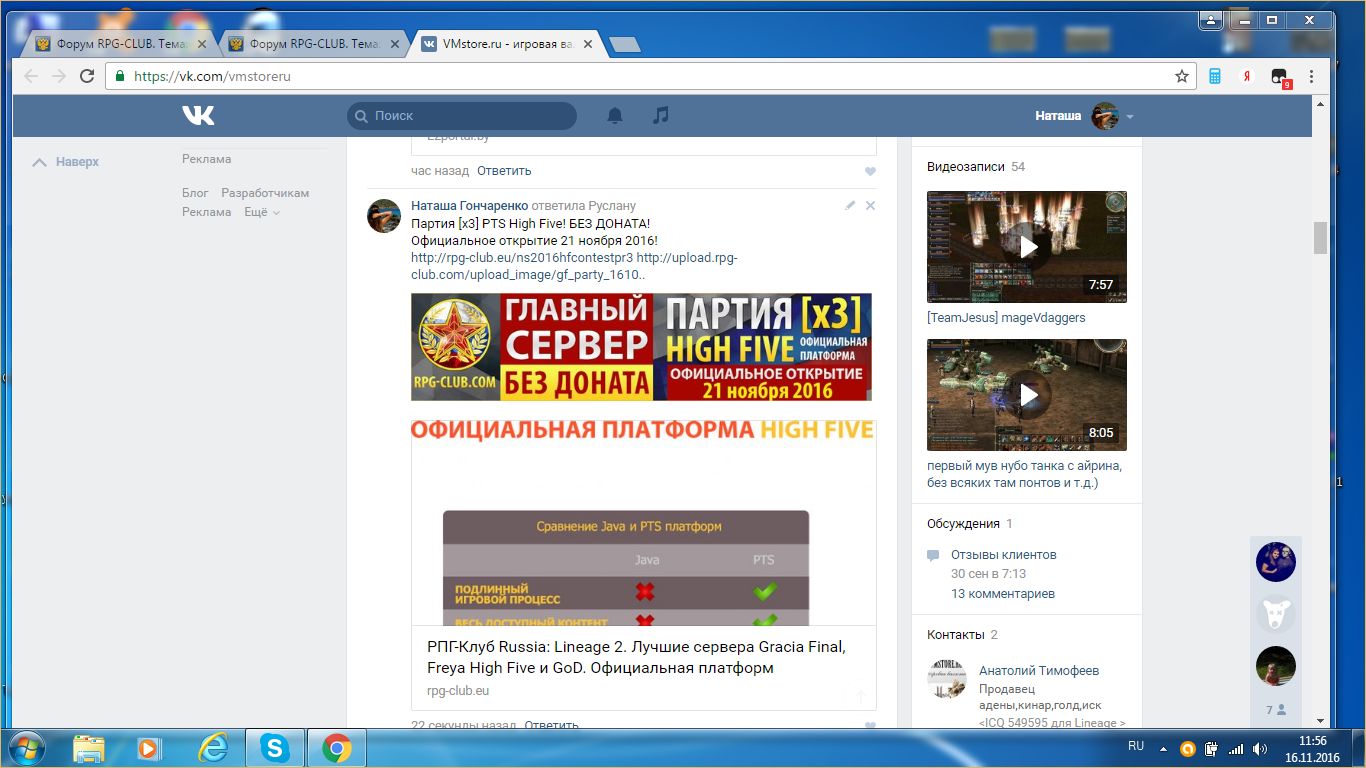The width and height of the screenshot is (1366, 768).
Task: Open the VK music player icon
Action: coord(660,116)
